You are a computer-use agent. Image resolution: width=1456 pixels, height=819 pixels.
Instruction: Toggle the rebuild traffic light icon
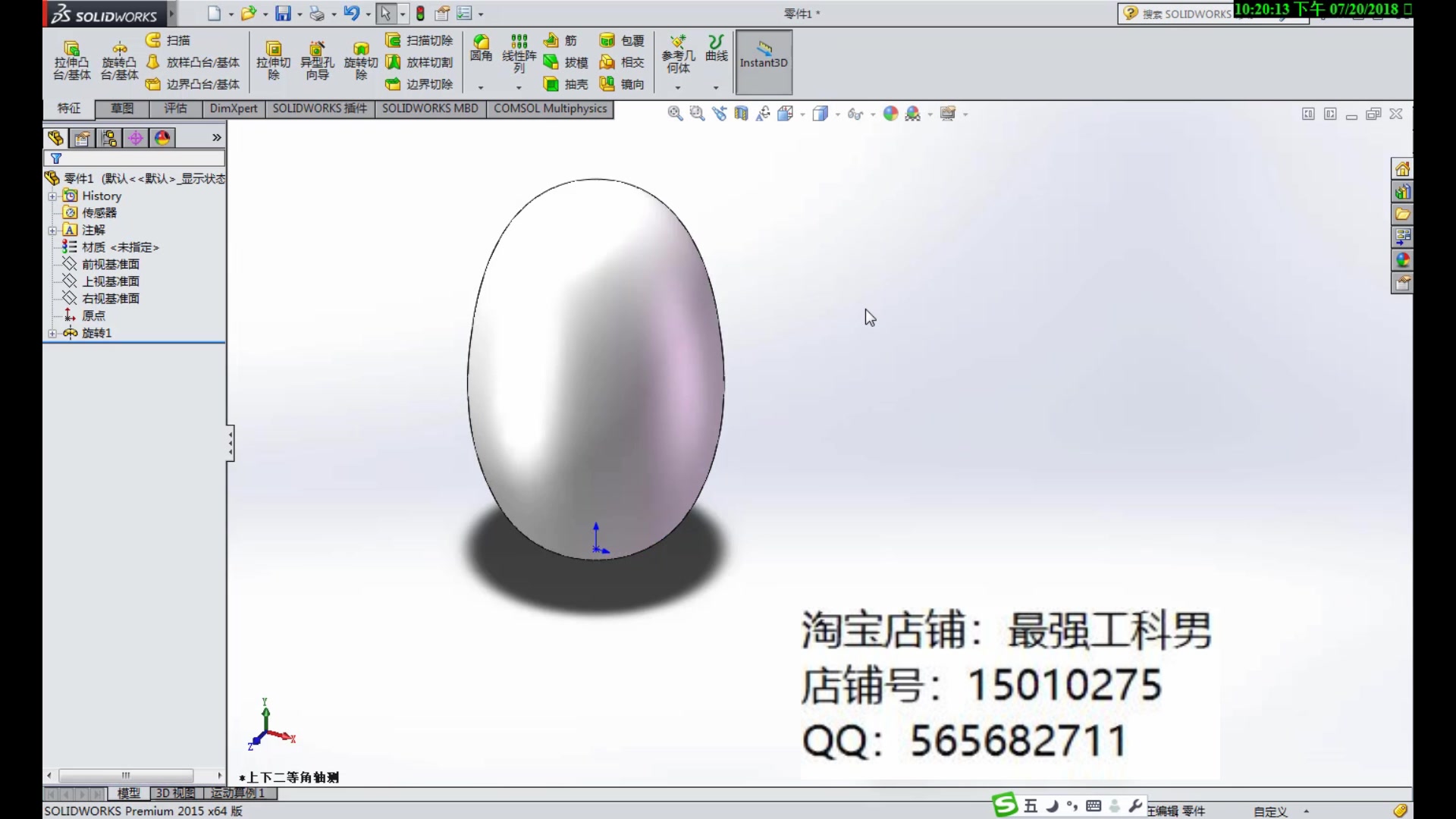[420, 14]
